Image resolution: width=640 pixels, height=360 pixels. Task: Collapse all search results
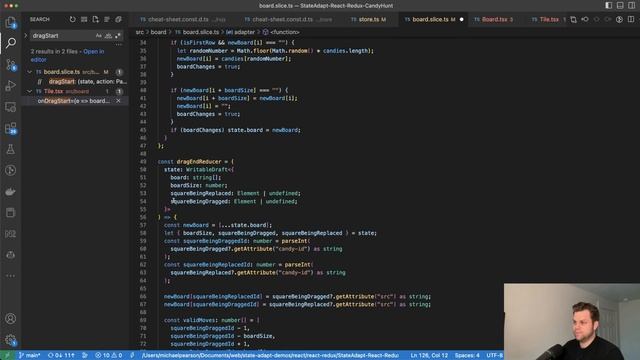click(118, 19)
